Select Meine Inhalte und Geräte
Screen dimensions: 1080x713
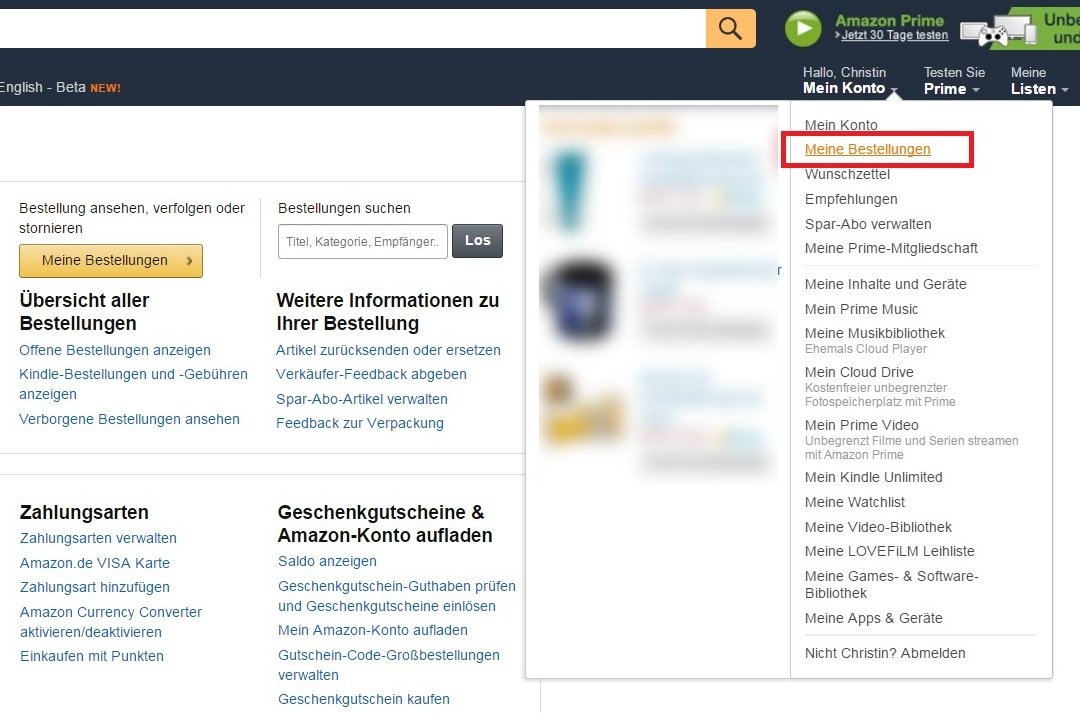(885, 284)
